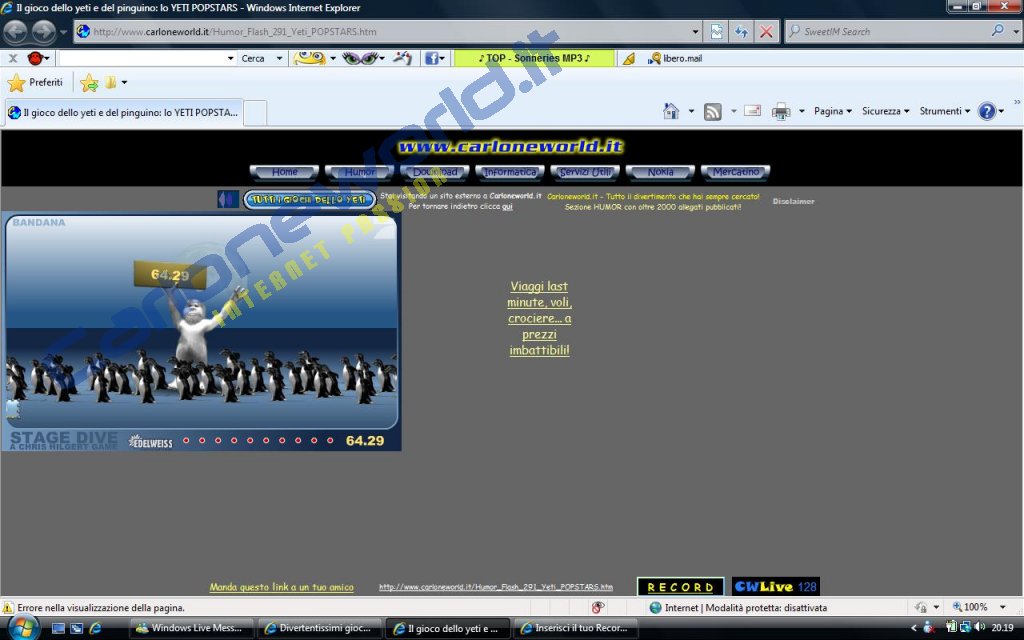The image size is (1024, 640).
Task: Open the Servizi Utili site section
Action: point(585,172)
